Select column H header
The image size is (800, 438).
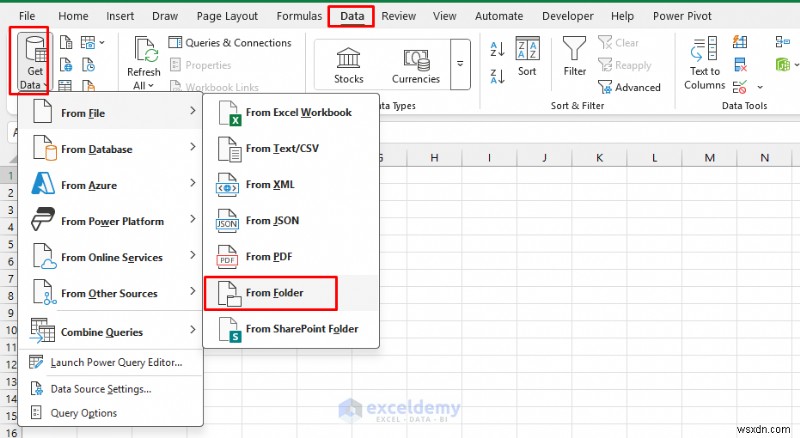pos(434,158)
